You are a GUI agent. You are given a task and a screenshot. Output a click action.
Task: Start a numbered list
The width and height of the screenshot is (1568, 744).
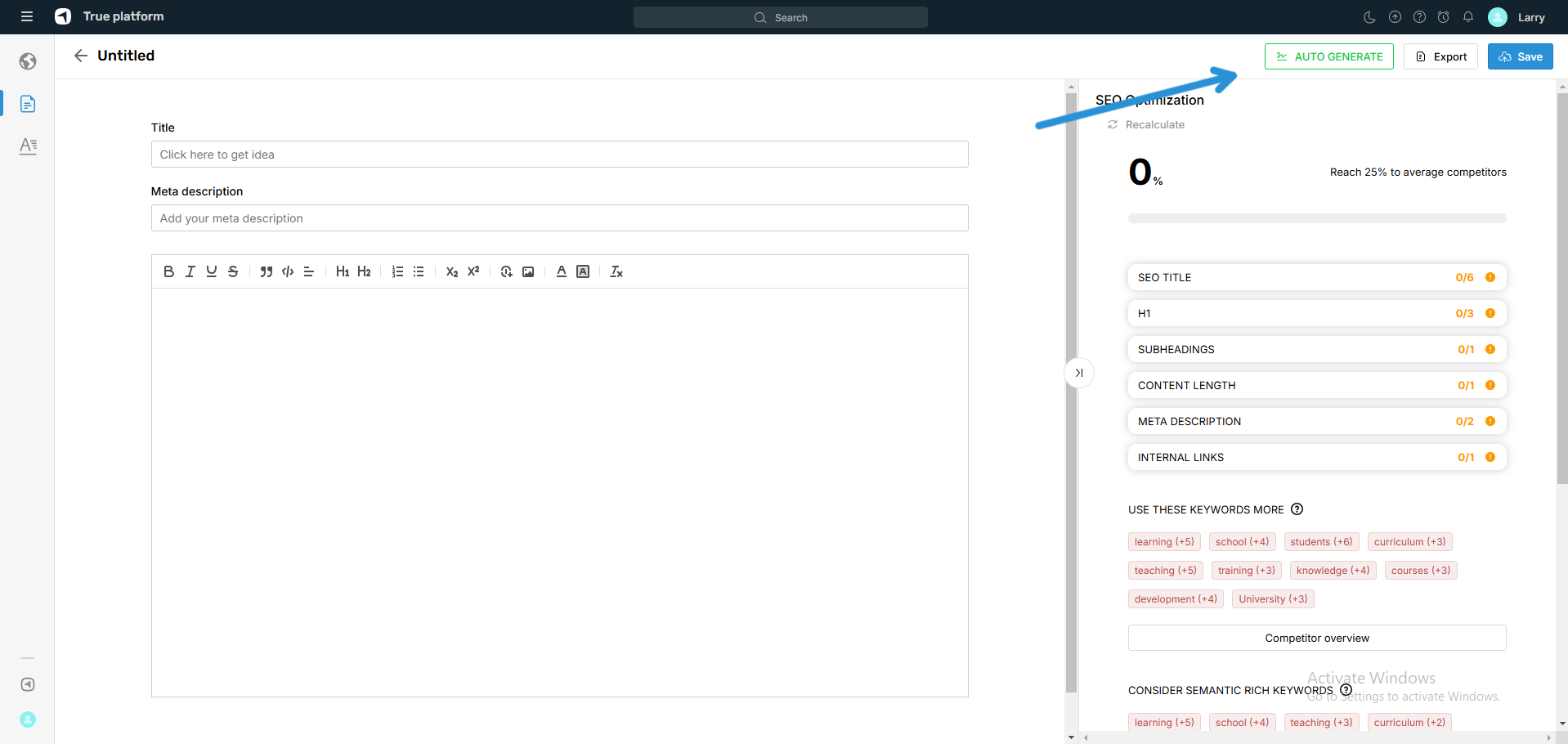point(397,271)
